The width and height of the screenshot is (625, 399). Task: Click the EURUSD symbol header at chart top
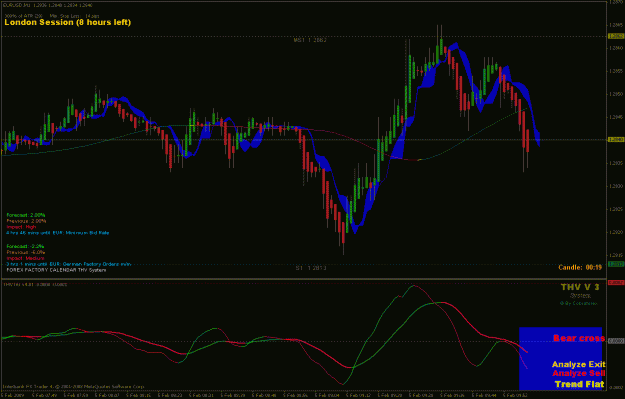[48, 6]
